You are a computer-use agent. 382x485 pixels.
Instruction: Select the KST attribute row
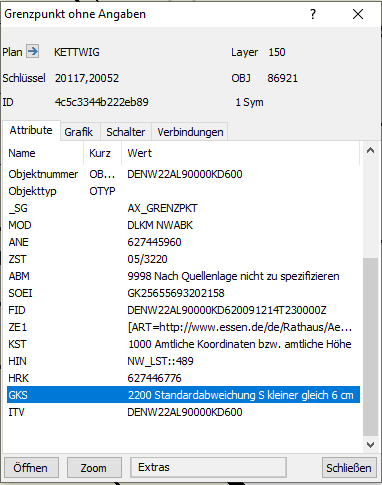point(183,344)
